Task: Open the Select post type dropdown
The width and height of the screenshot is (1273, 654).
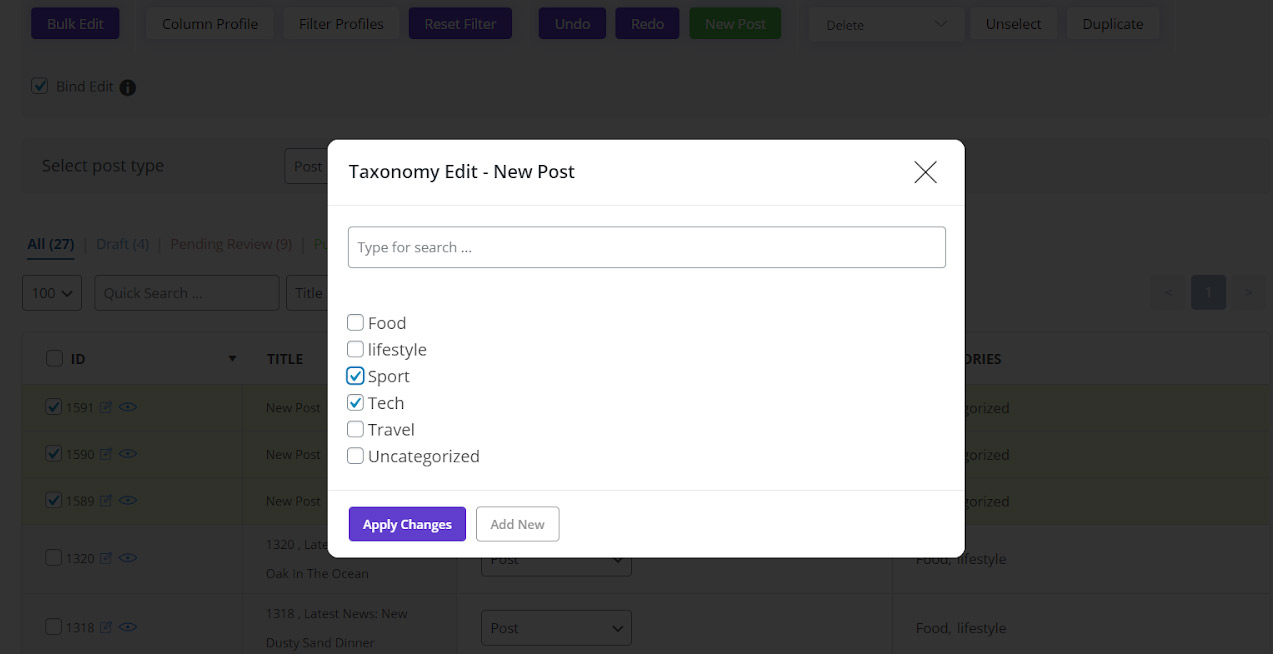Action: click(x=307, y=166)
